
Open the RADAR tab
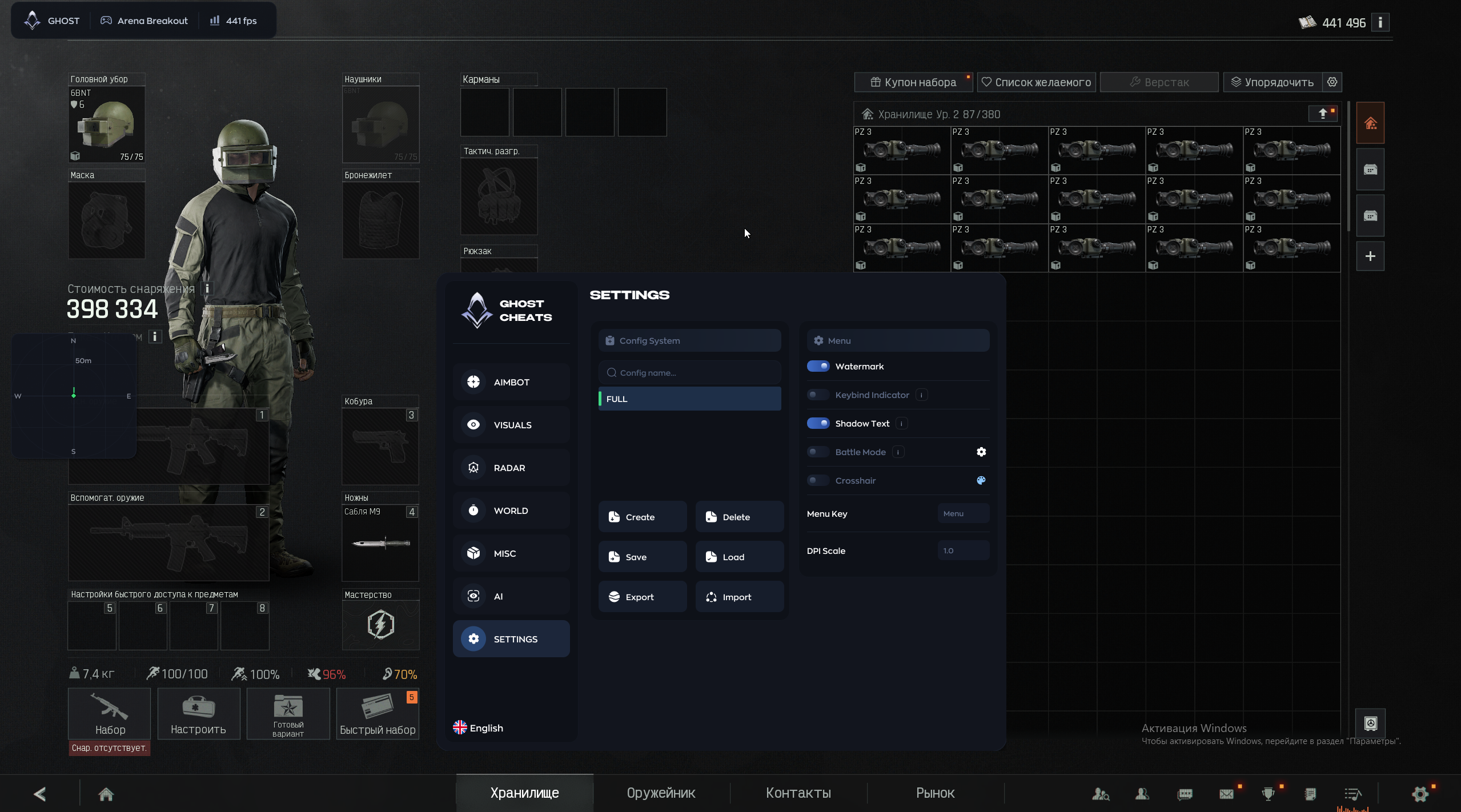point(511,468)
